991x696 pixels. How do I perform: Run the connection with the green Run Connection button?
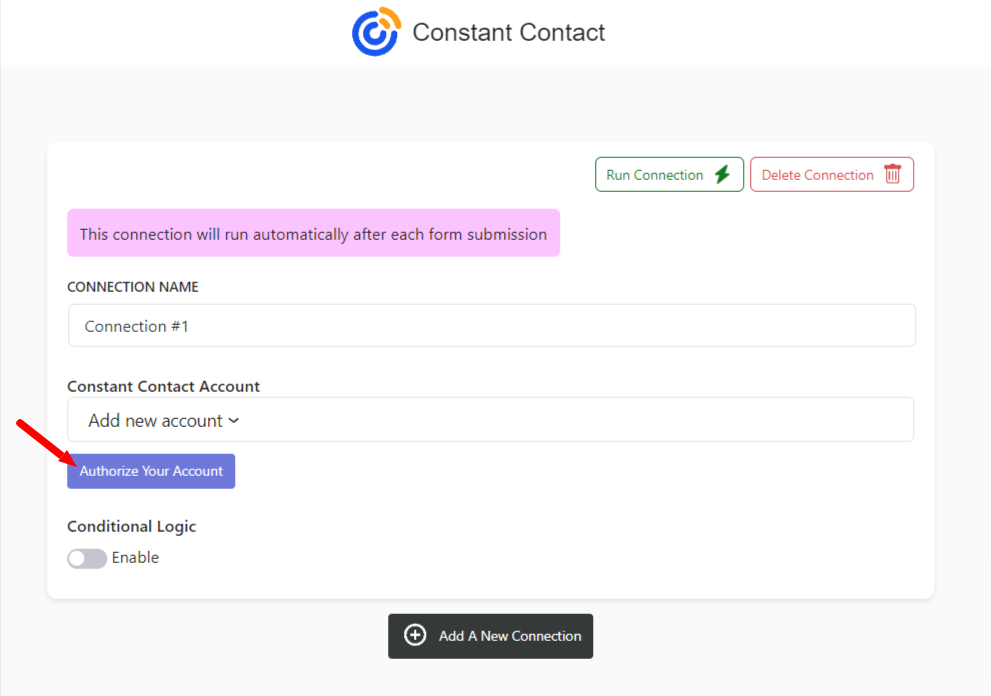pos(669,174)
